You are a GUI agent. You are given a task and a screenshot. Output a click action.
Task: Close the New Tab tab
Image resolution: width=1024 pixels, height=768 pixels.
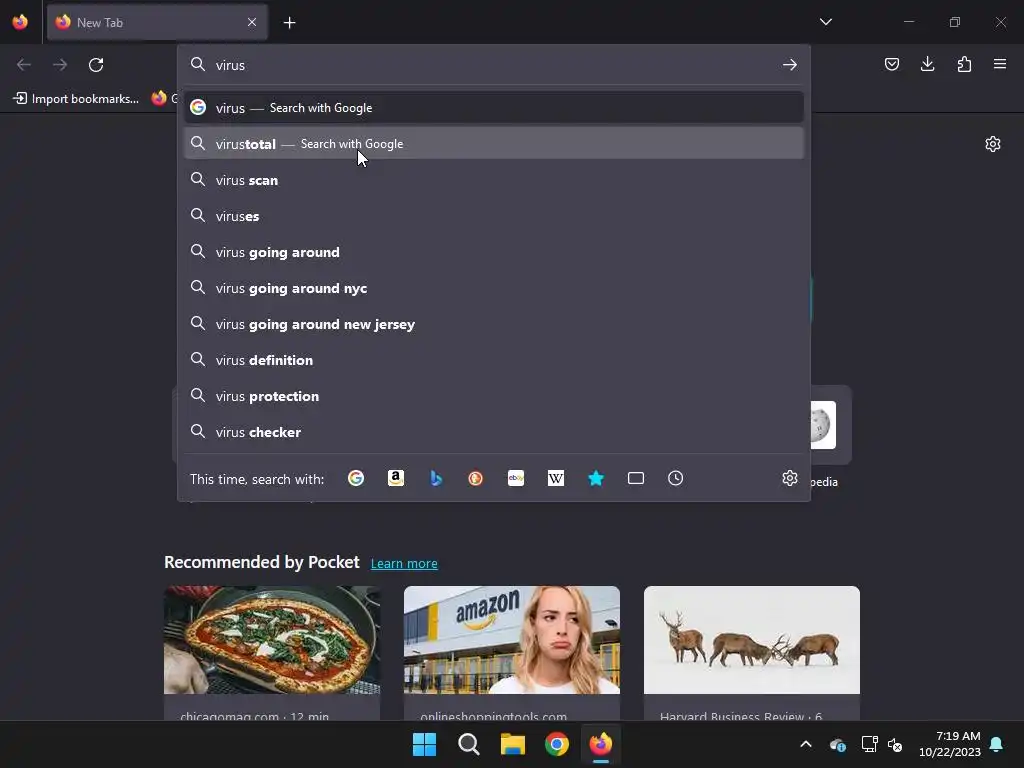pyautogui.click(x=252, y=22)
